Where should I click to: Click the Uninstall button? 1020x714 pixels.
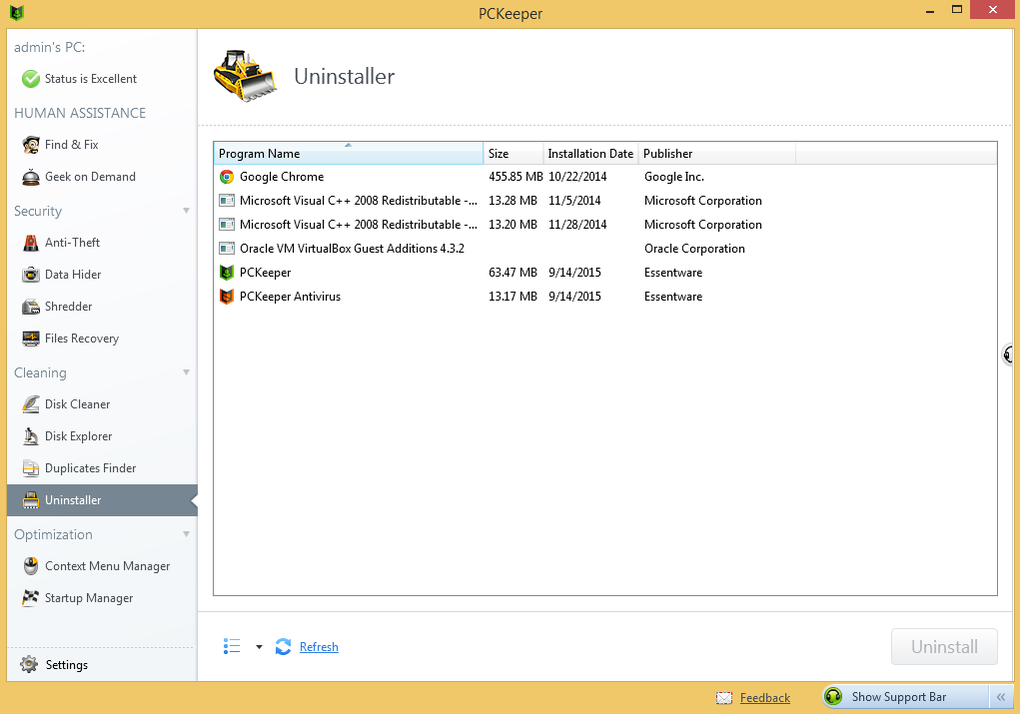(x=944, y=646)
